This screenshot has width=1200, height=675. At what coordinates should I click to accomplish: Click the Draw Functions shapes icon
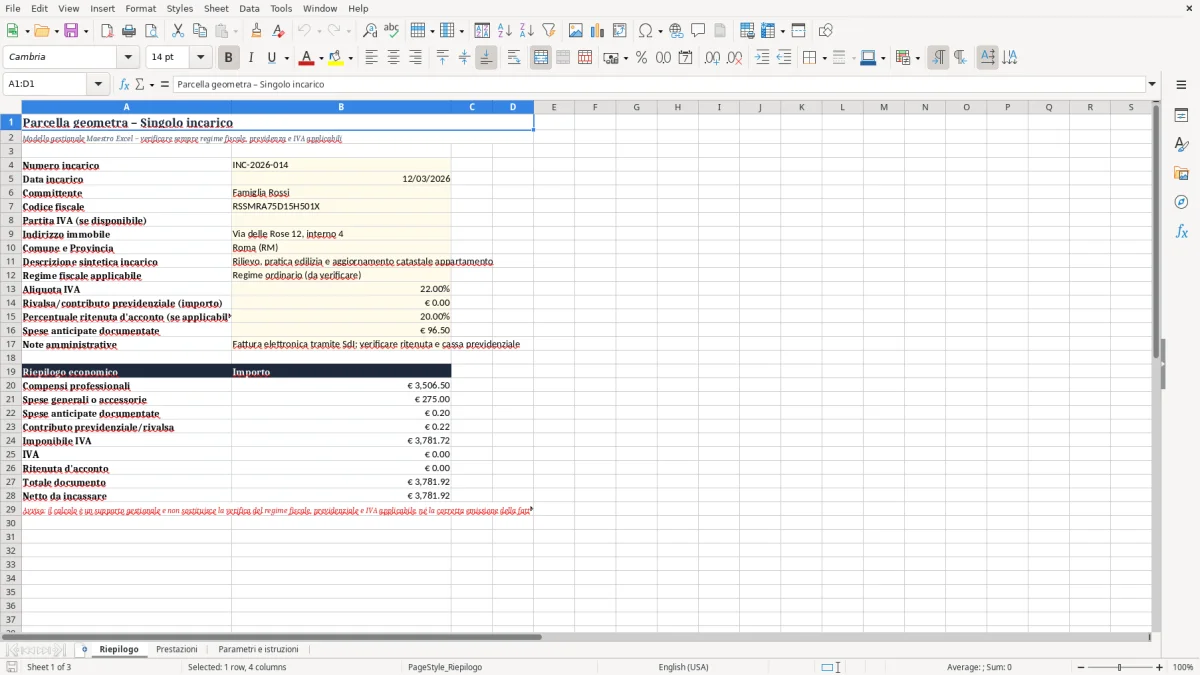tap(825, 31)
